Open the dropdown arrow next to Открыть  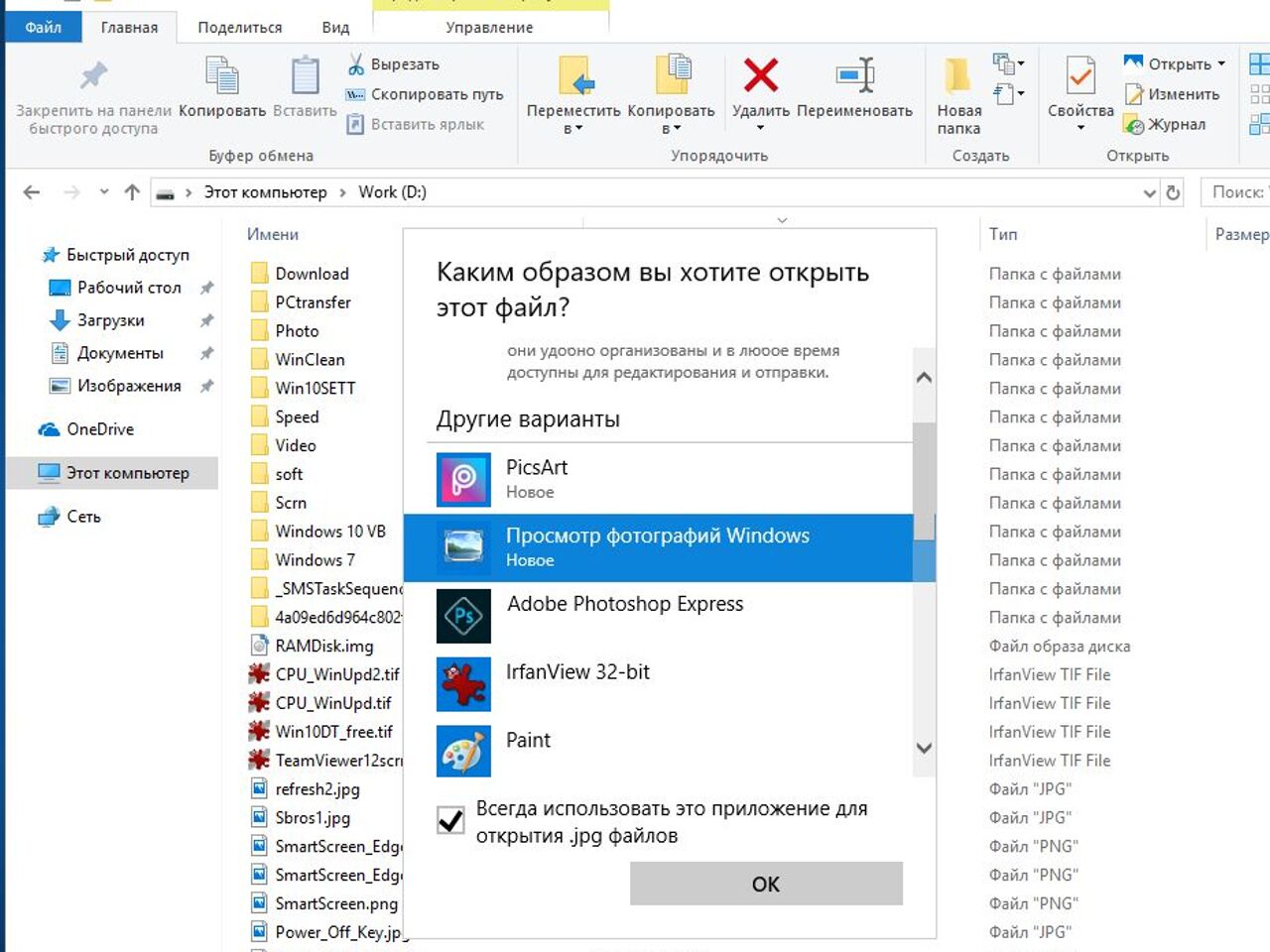[1221, 64]
